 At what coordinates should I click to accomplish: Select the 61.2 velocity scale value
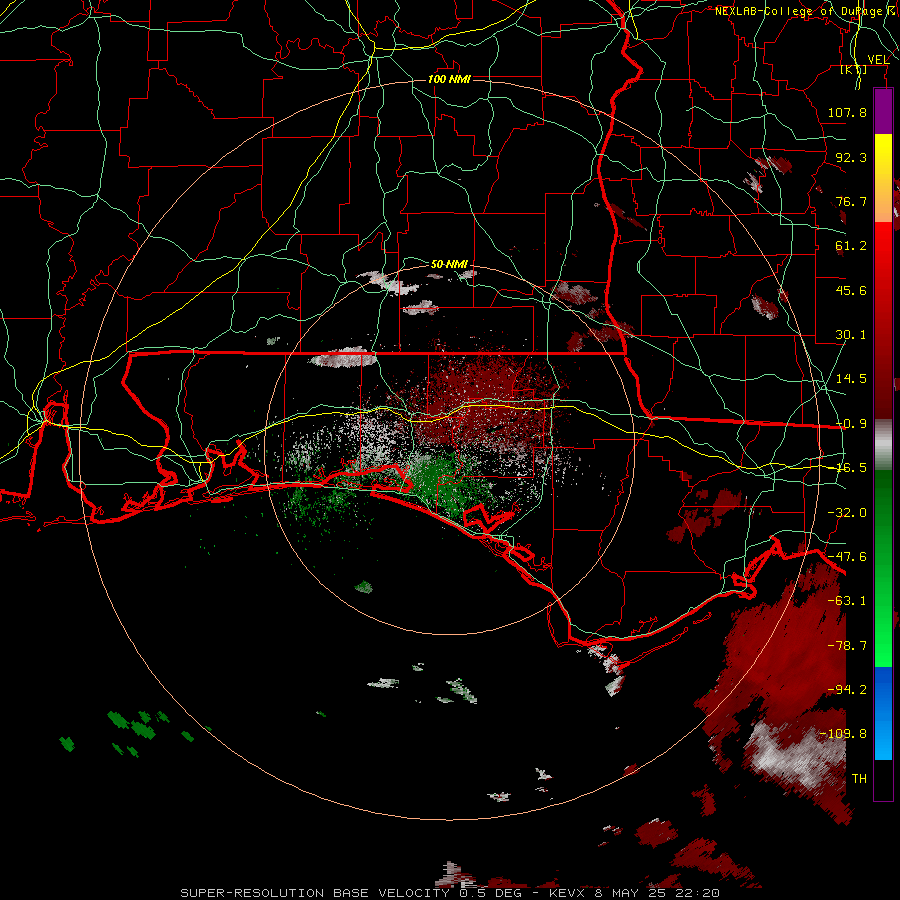click(x=851, y=246)
